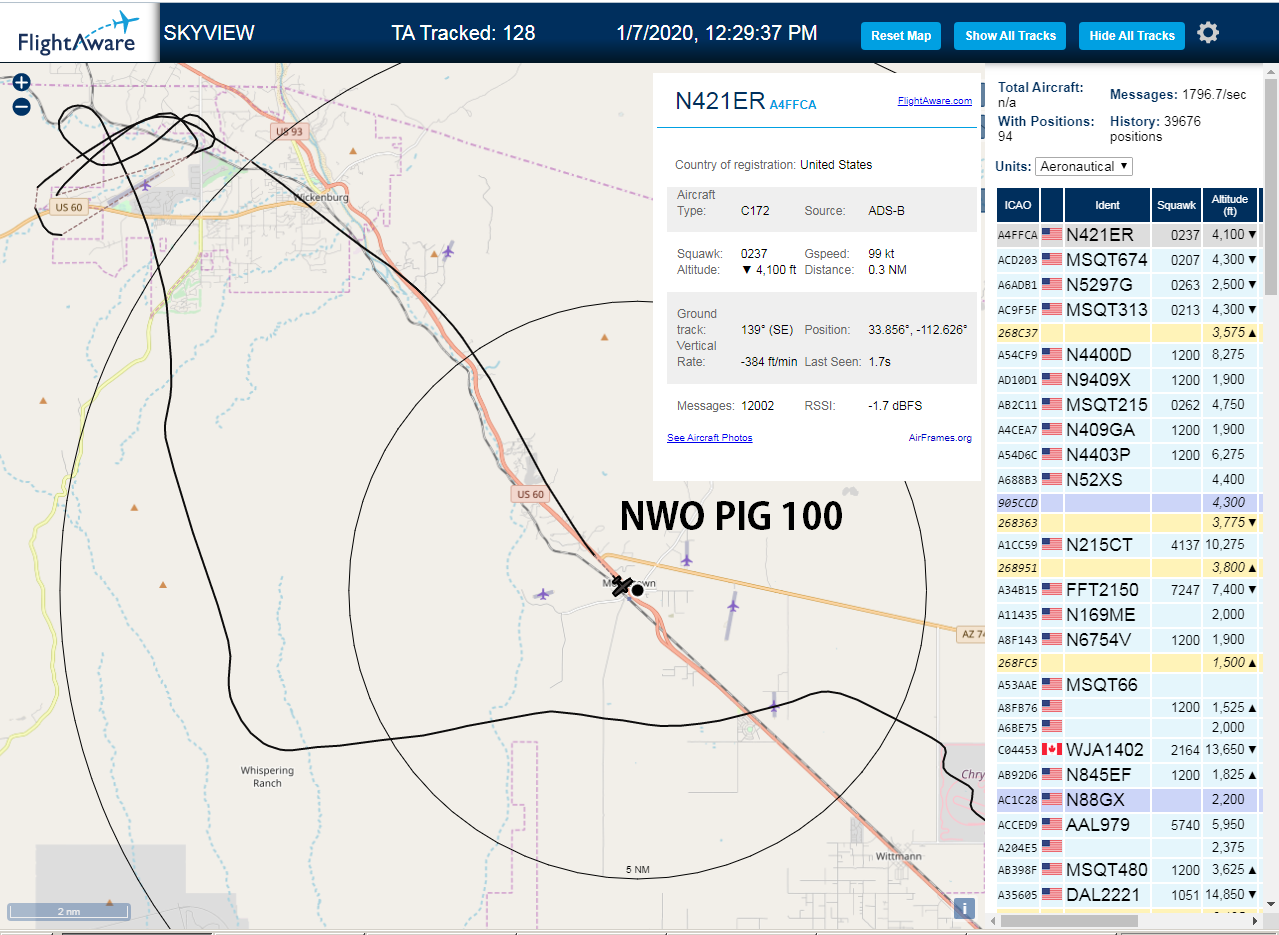Screen dimensions: 1279x935
Task: Click US flag icon in FFT2150 row
Action: point(1051,589)
